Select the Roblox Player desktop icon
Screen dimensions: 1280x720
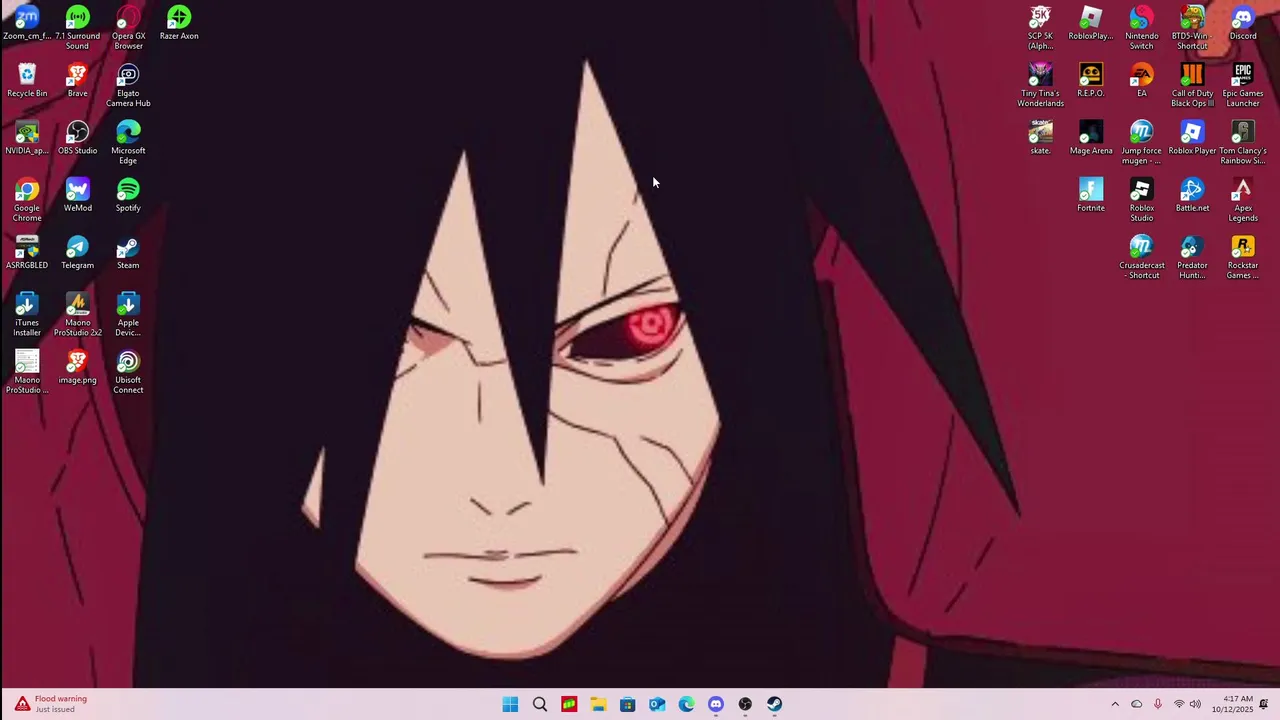coord(1192,139)
